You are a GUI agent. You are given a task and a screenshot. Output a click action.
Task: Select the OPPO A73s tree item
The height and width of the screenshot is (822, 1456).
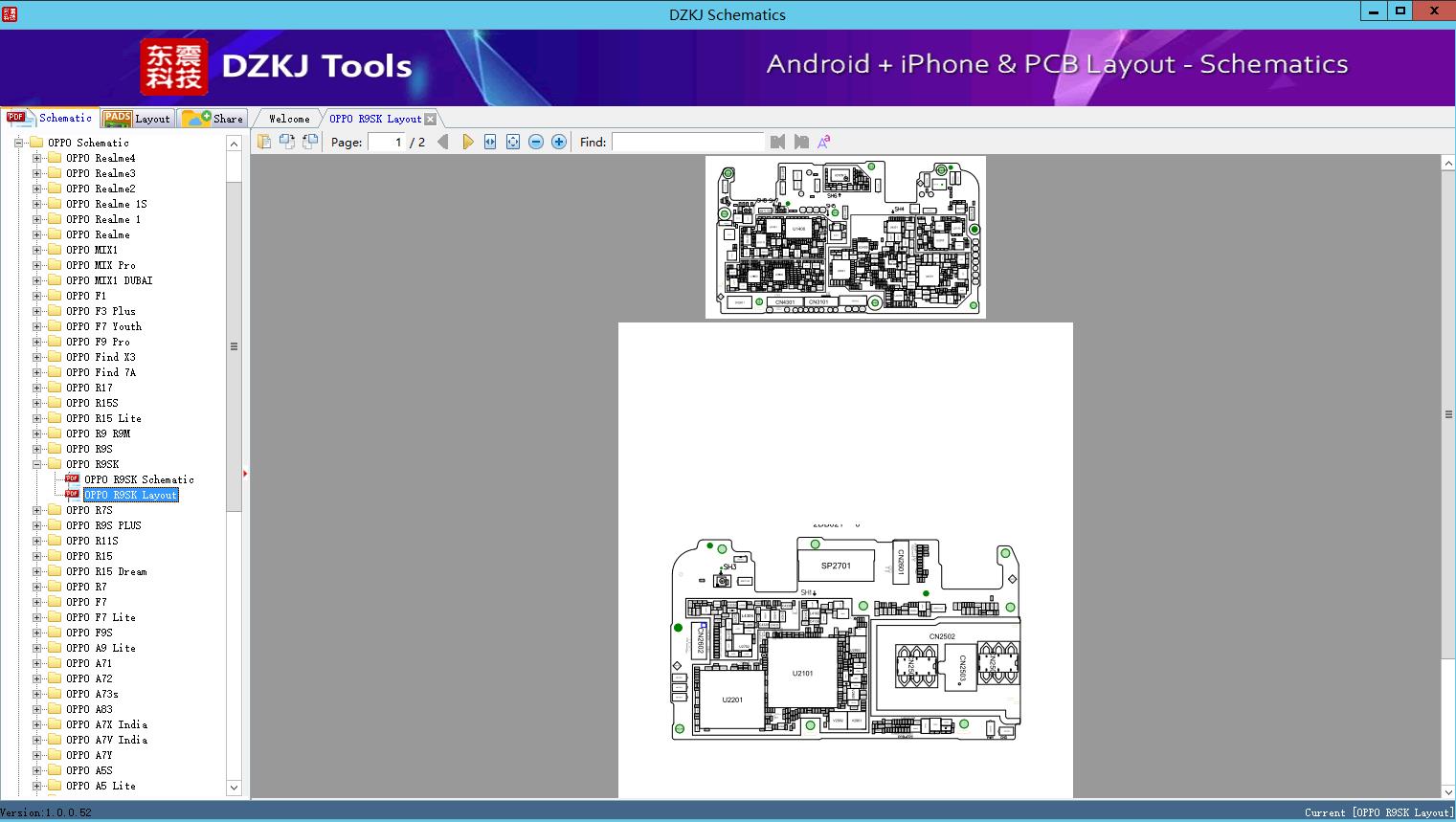(92, 694)
